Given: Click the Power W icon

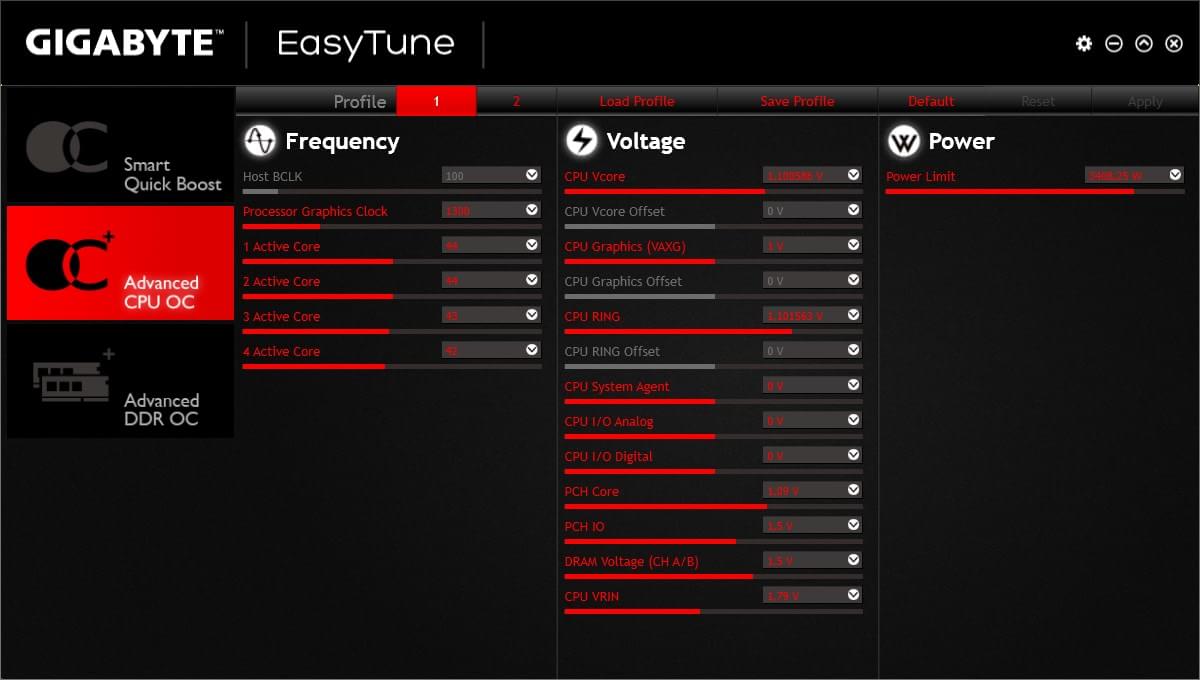Looking at the screenshot, I should click(903, 141).
